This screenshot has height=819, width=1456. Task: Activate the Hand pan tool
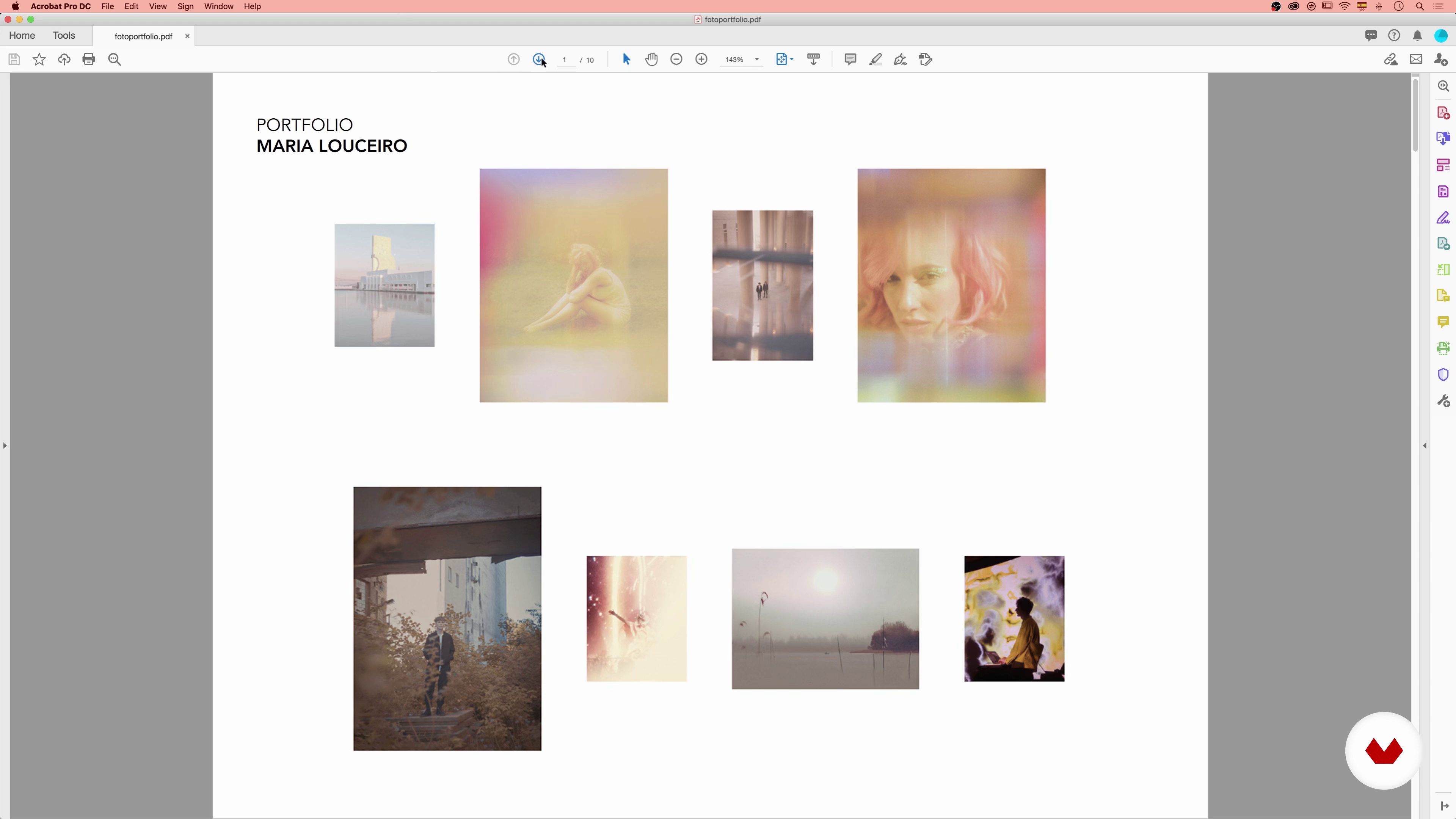651,60
